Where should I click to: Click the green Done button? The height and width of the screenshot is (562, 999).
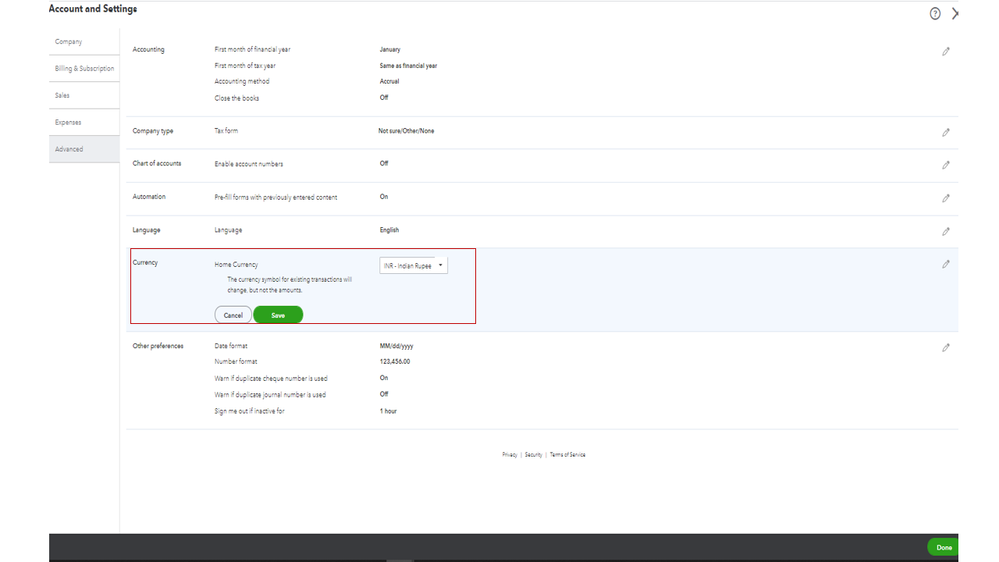tap(943, 547)
